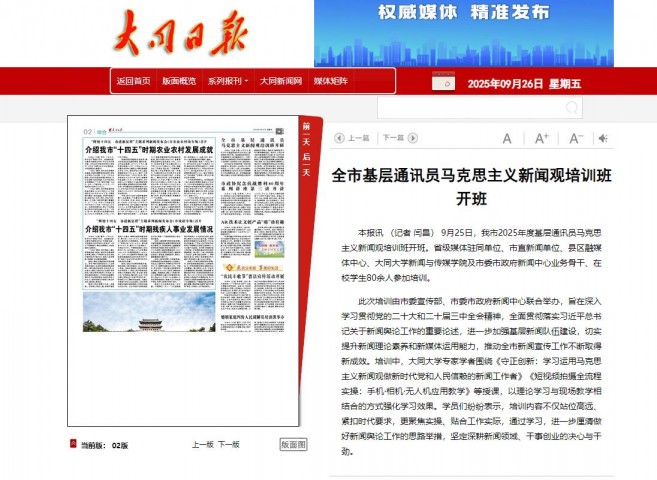
Task: Open the date picker showing 2025年09月26日
Action: 524,83
